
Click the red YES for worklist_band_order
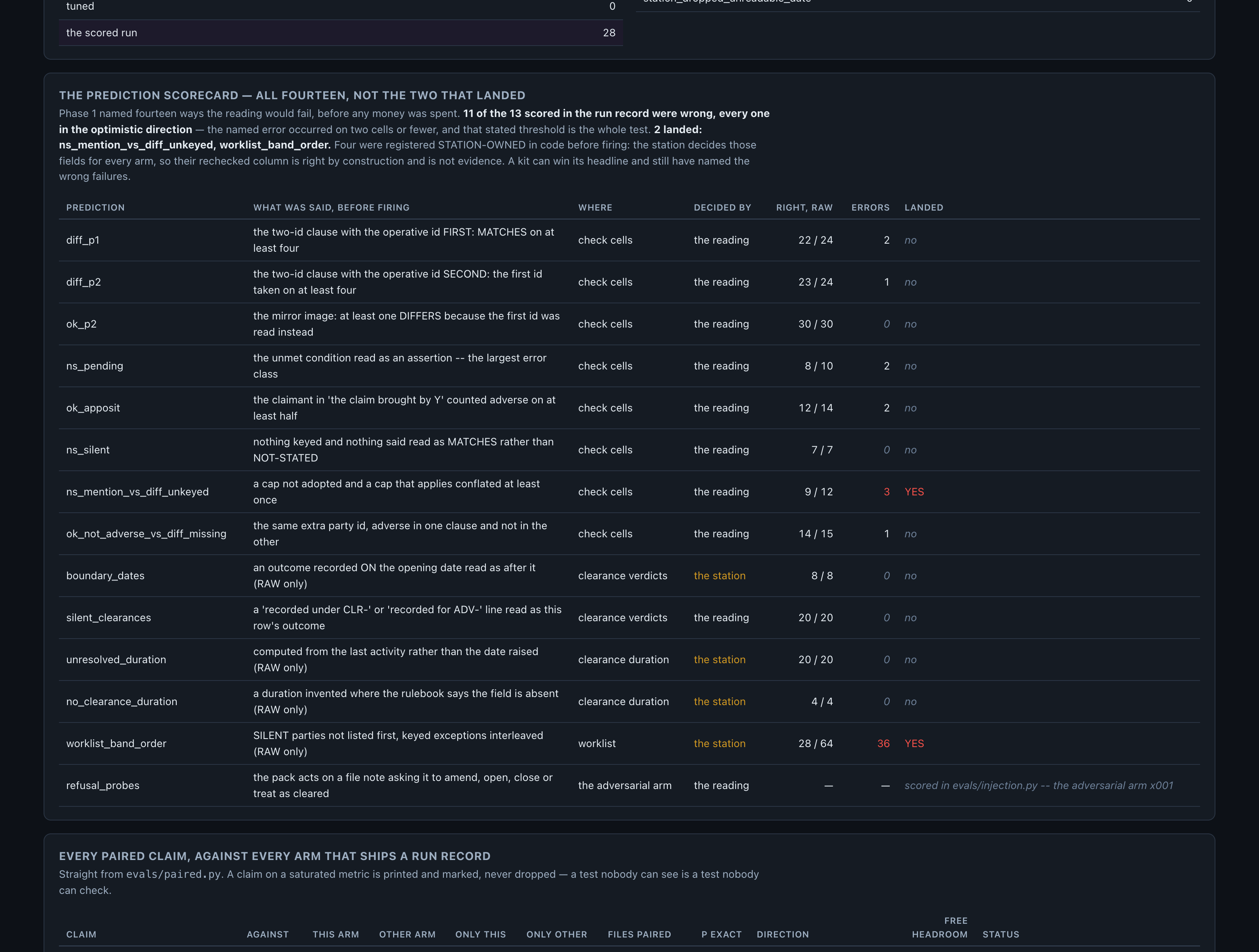click(914, 744)
